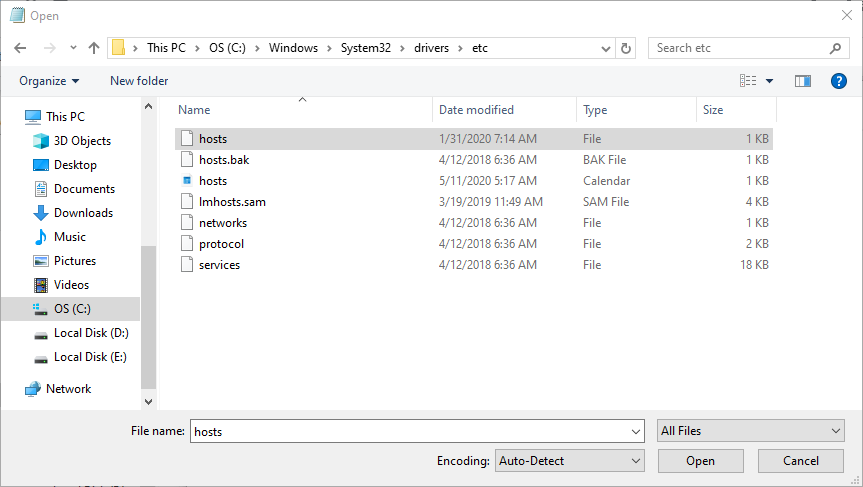Toggle the preview pane icon

802,81
